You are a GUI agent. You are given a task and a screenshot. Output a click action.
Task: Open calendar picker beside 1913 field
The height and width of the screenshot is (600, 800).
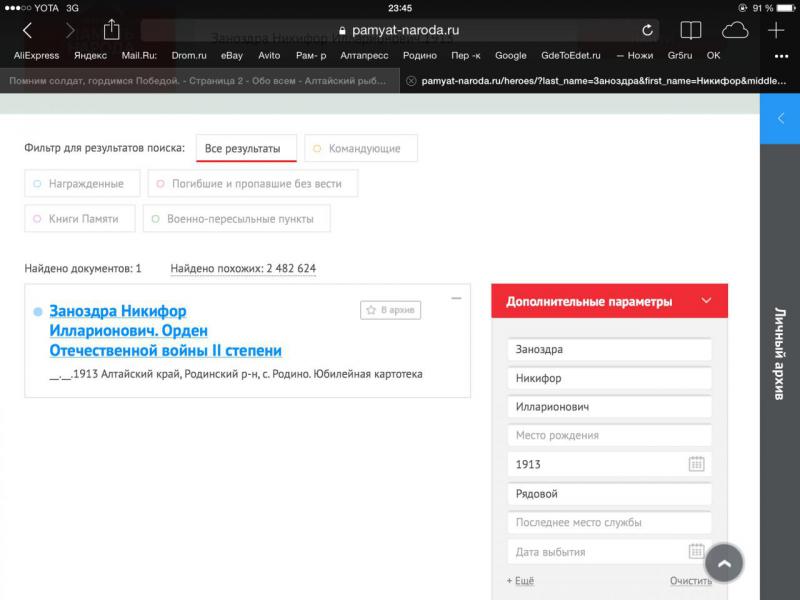click(696, 464)
